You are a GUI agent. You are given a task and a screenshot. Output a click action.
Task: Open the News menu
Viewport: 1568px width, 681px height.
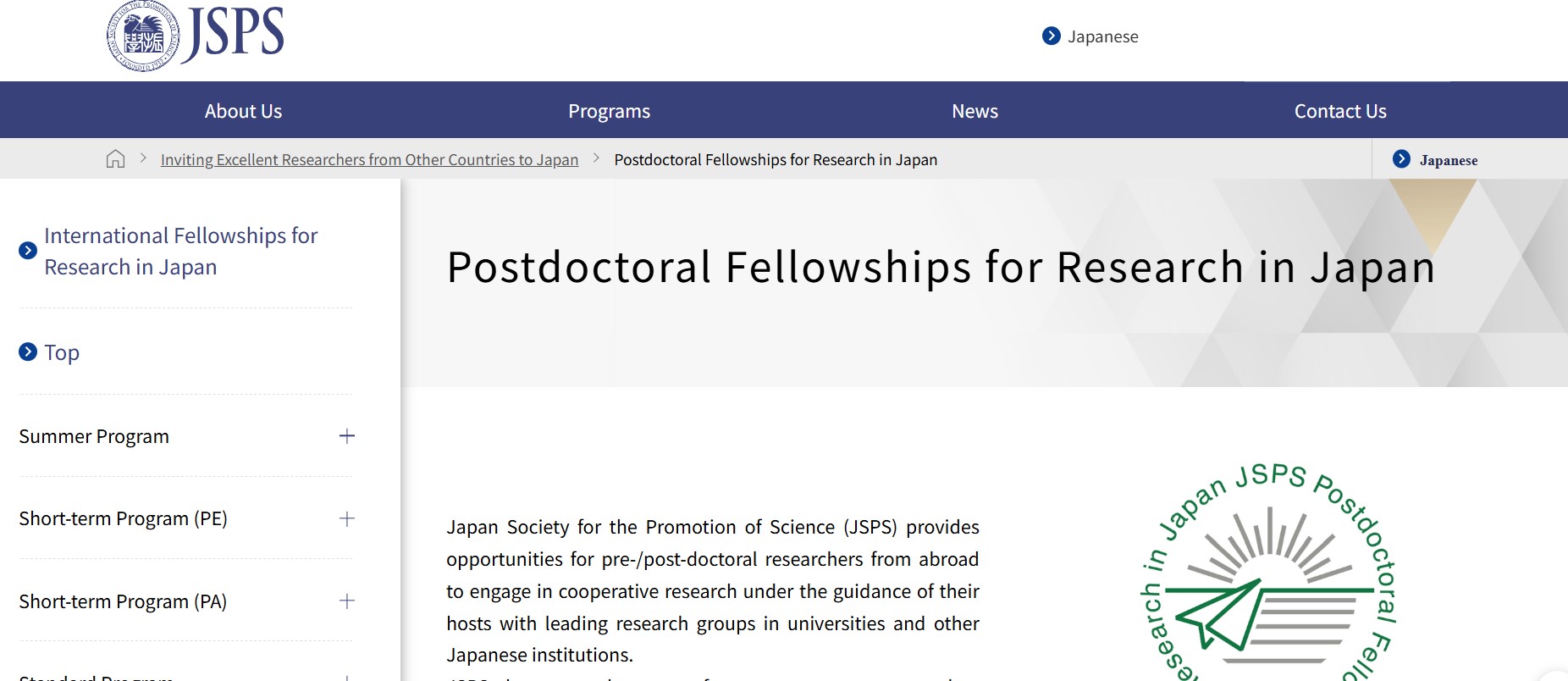974,110
